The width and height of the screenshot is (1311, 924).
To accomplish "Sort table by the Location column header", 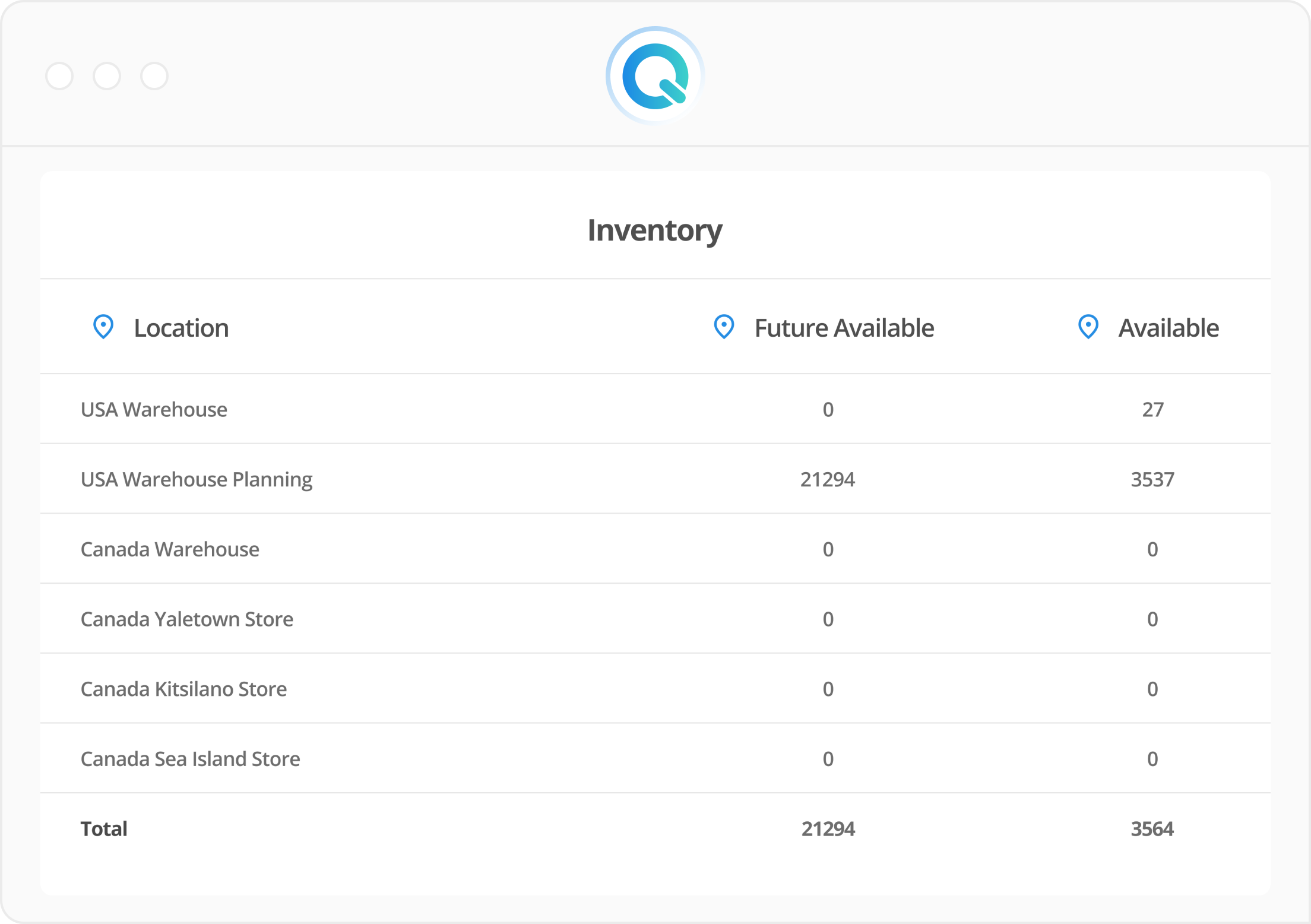I will click(181, 327).
